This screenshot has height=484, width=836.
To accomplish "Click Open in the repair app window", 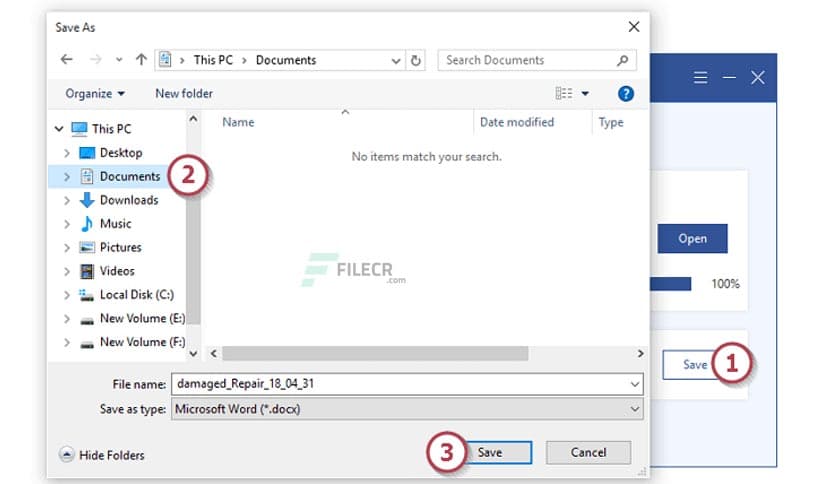I will tap(692, 239).
